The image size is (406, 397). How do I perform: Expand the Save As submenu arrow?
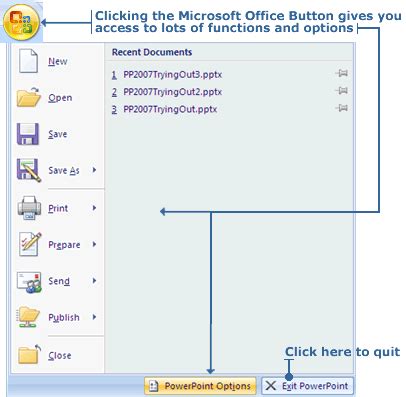94,170
